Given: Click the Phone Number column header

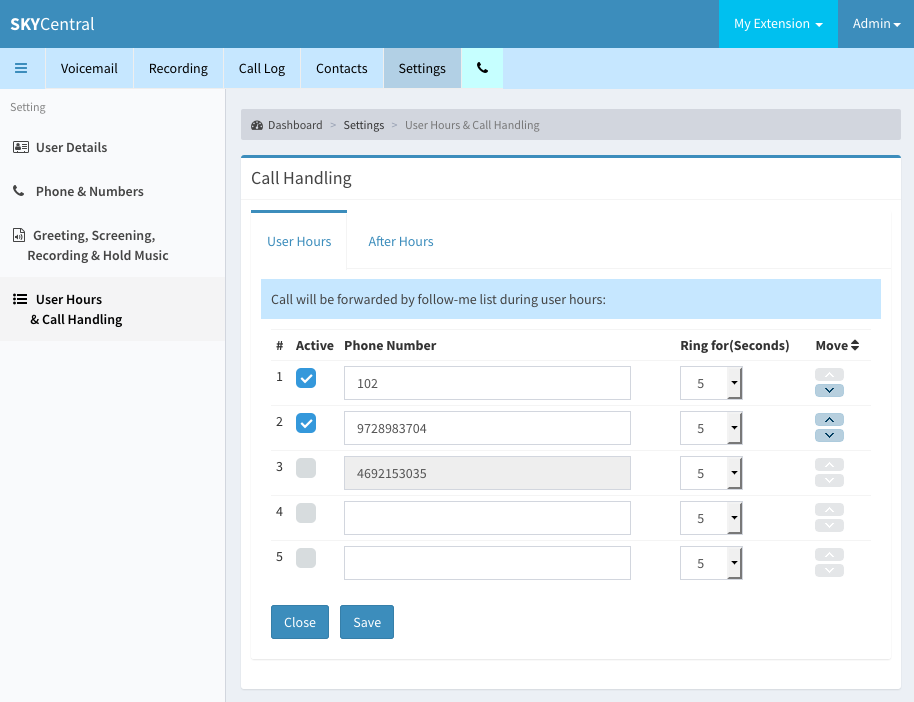Looking at the screenshot, I should [x=390, y=345].
